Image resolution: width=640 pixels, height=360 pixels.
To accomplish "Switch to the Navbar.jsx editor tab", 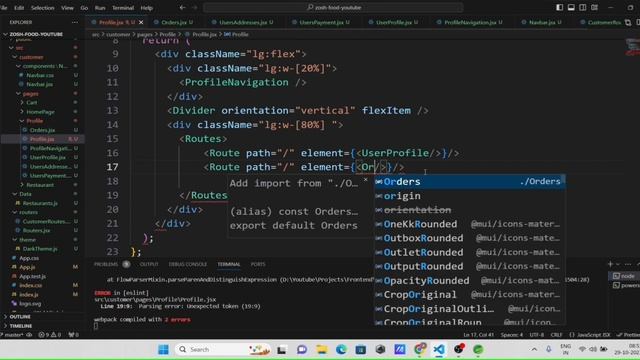I will click(x=542, y=22).
